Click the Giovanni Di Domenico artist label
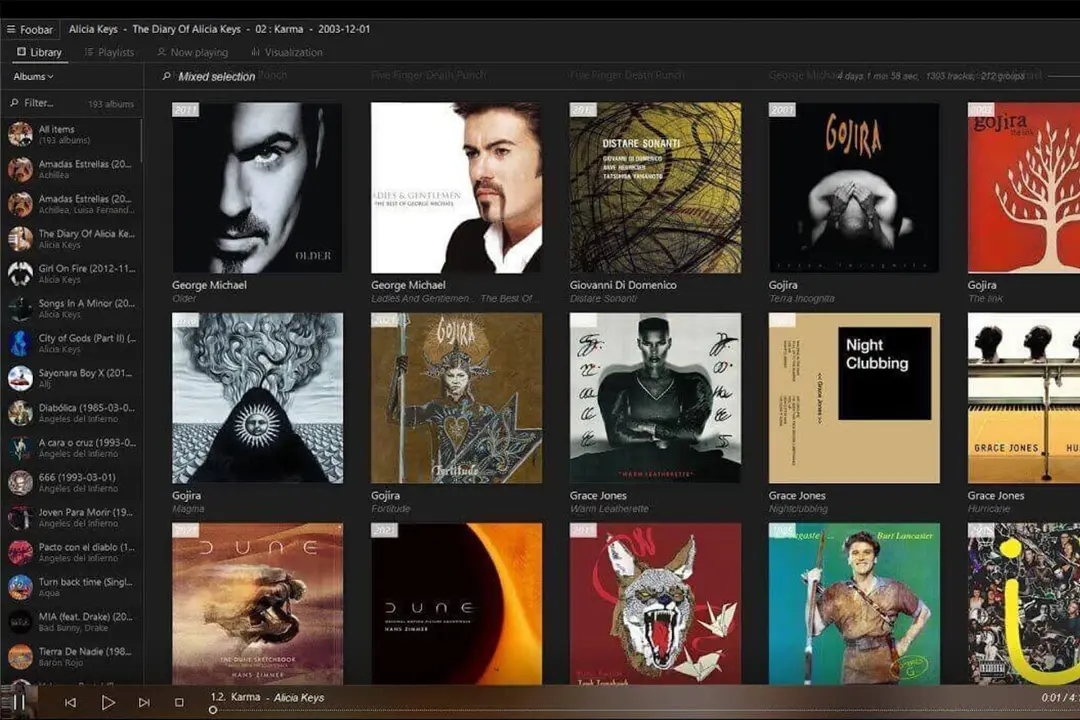The image size is (1080, 720). point(623,285)
